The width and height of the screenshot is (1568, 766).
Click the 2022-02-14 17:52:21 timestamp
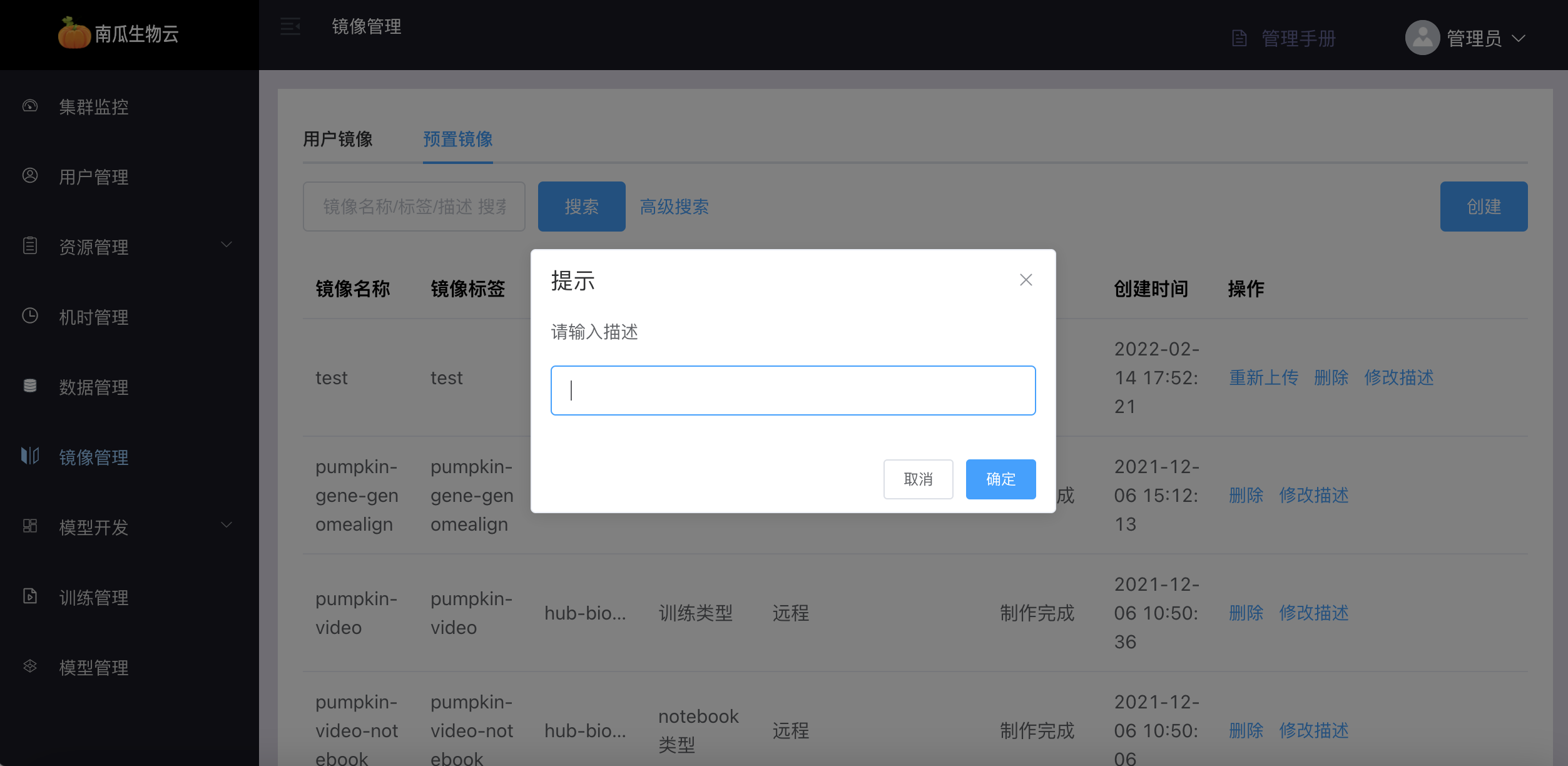1156,377
